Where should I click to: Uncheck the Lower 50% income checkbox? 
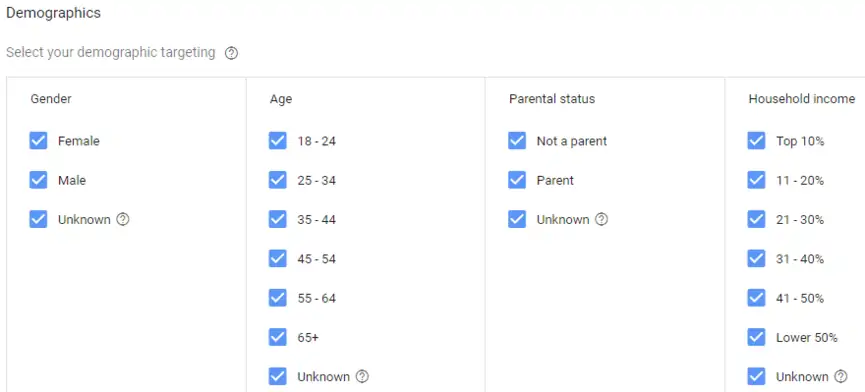(x=756, y=337)
